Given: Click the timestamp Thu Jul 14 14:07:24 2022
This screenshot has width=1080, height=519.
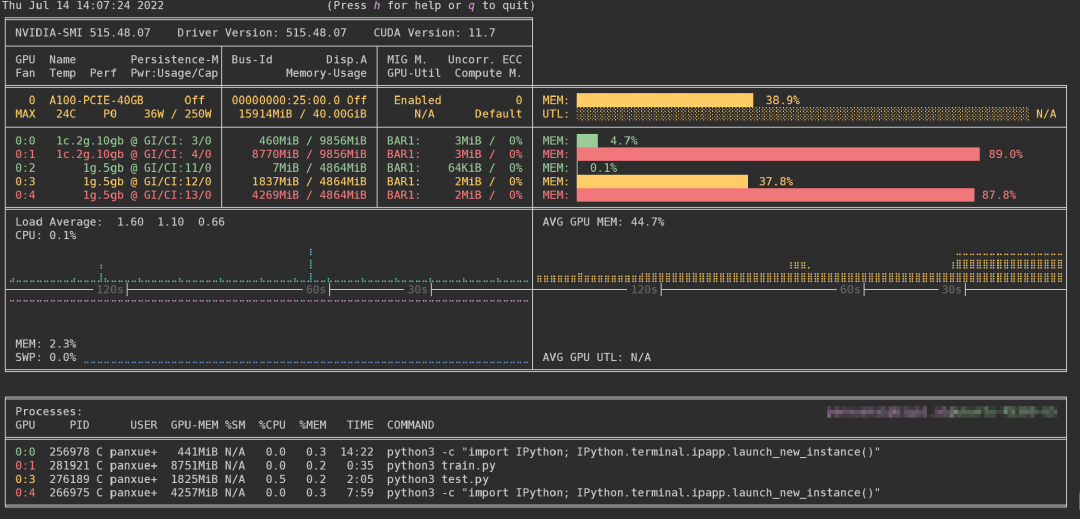Looking at the screenshot, I should pyautogui.click(x=83, y=6).
